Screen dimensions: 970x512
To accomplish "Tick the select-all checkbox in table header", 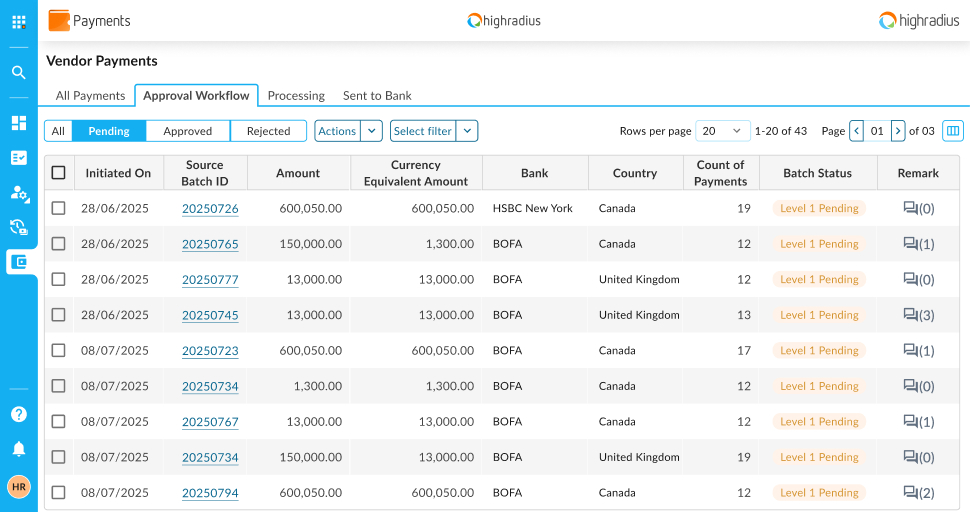I will (59, 173).
